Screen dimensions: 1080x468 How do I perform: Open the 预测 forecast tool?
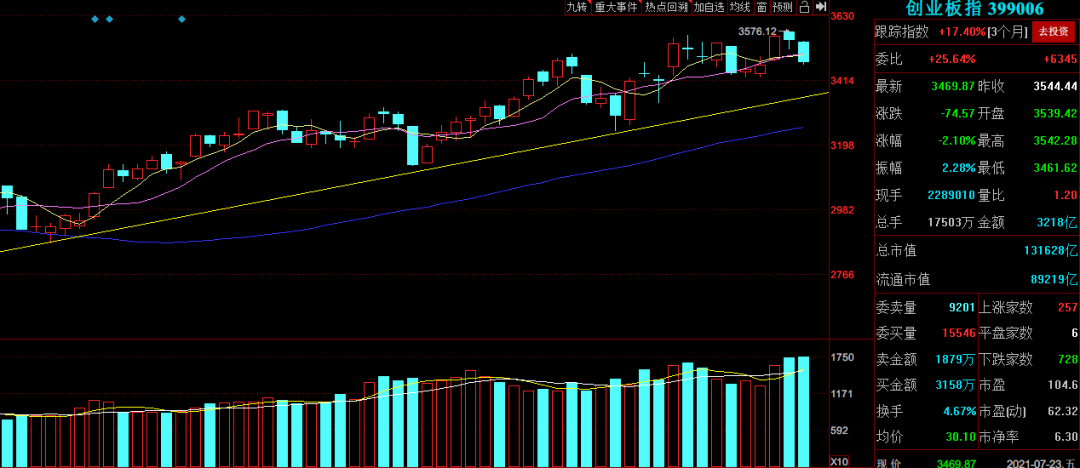782,7
